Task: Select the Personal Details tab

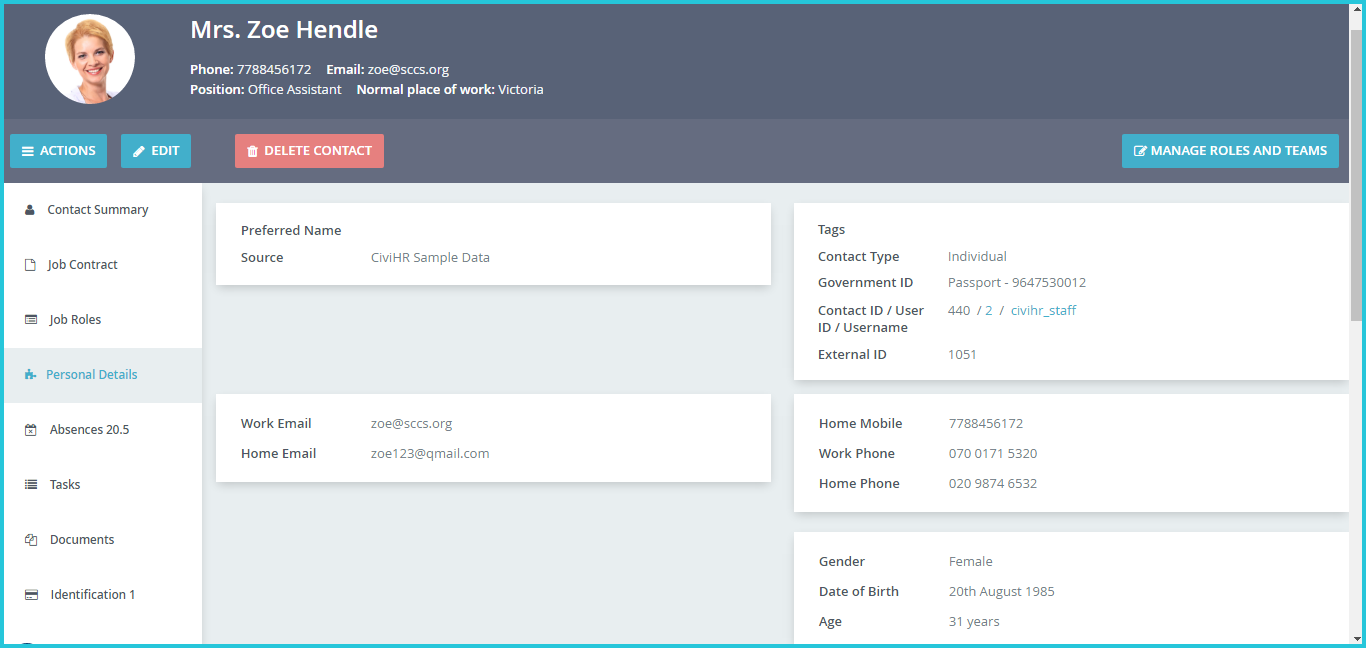Action: 103,375
